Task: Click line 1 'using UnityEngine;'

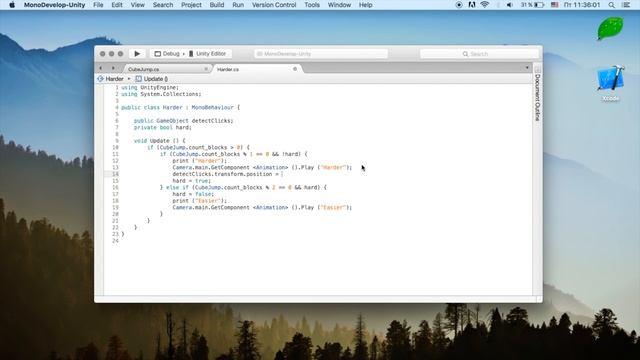Action: (150, 87)
